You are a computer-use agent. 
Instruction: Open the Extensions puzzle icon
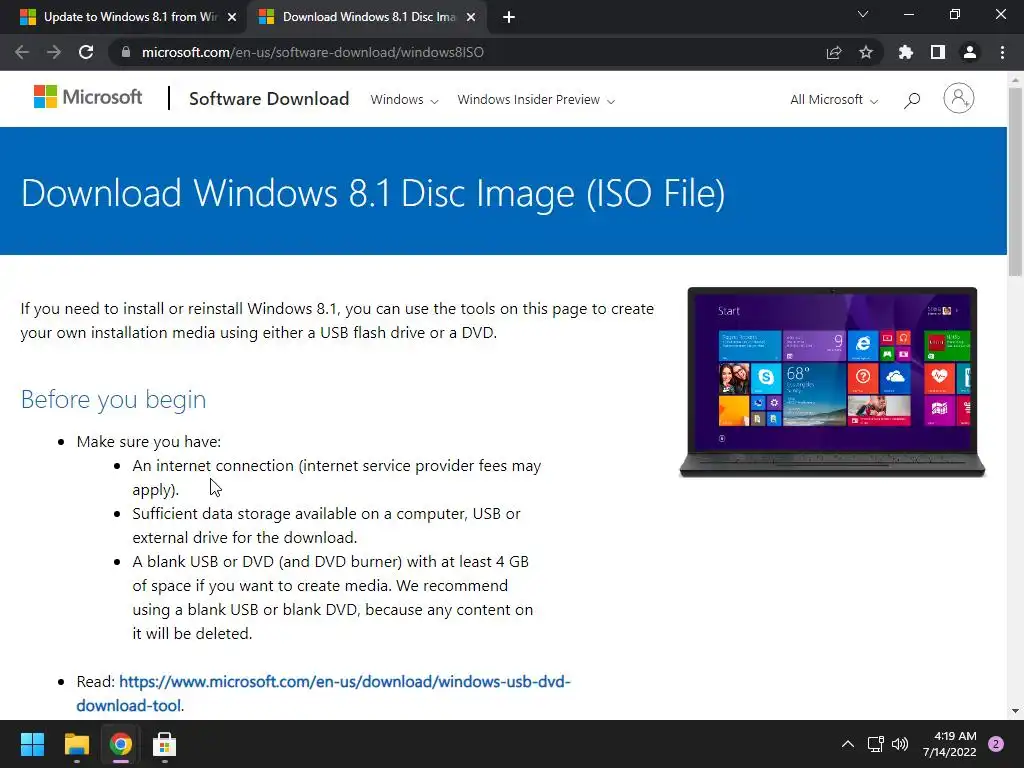coord(906,52)
